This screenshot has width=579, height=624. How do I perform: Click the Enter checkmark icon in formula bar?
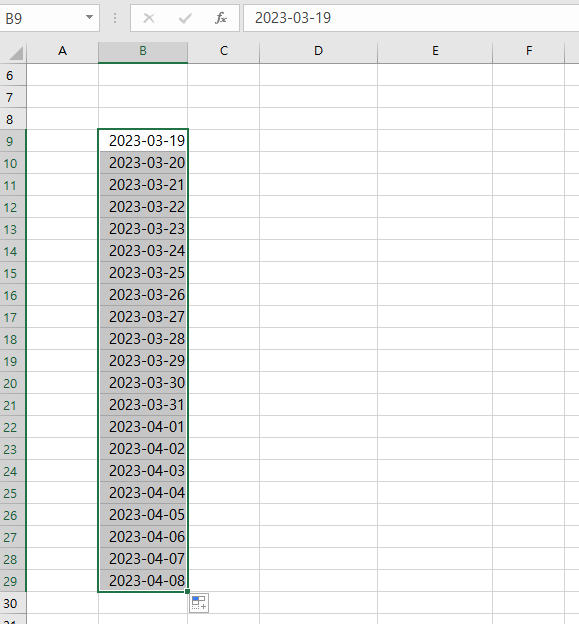[x=185, y=18]
